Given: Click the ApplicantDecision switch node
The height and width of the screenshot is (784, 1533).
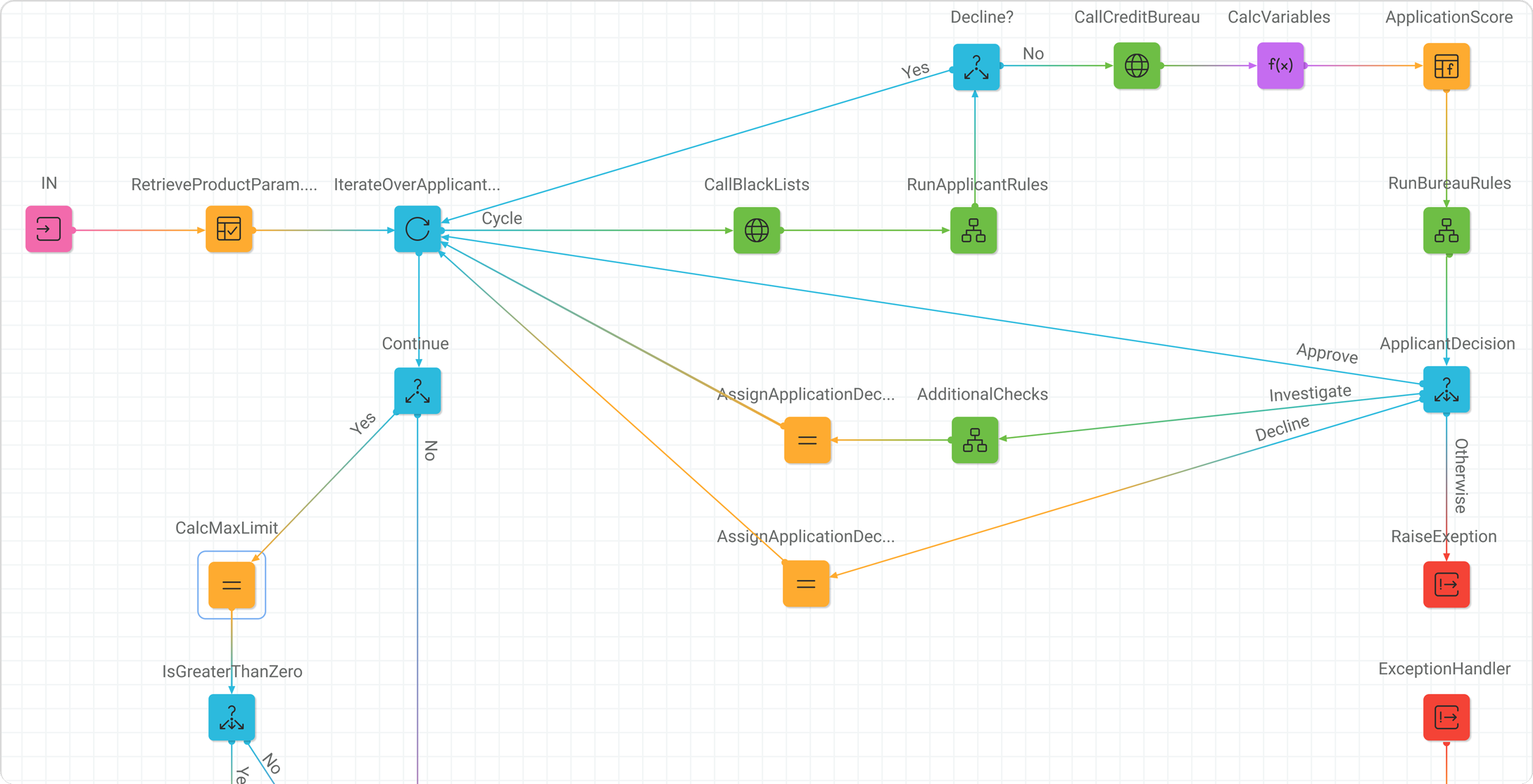Looking at the screenshot, I should click(1446, 389).
